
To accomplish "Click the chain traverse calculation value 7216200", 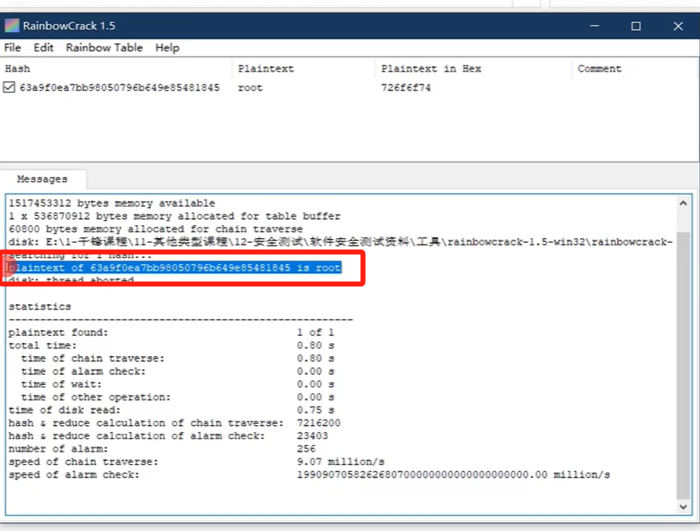I will tap(319, 423).
